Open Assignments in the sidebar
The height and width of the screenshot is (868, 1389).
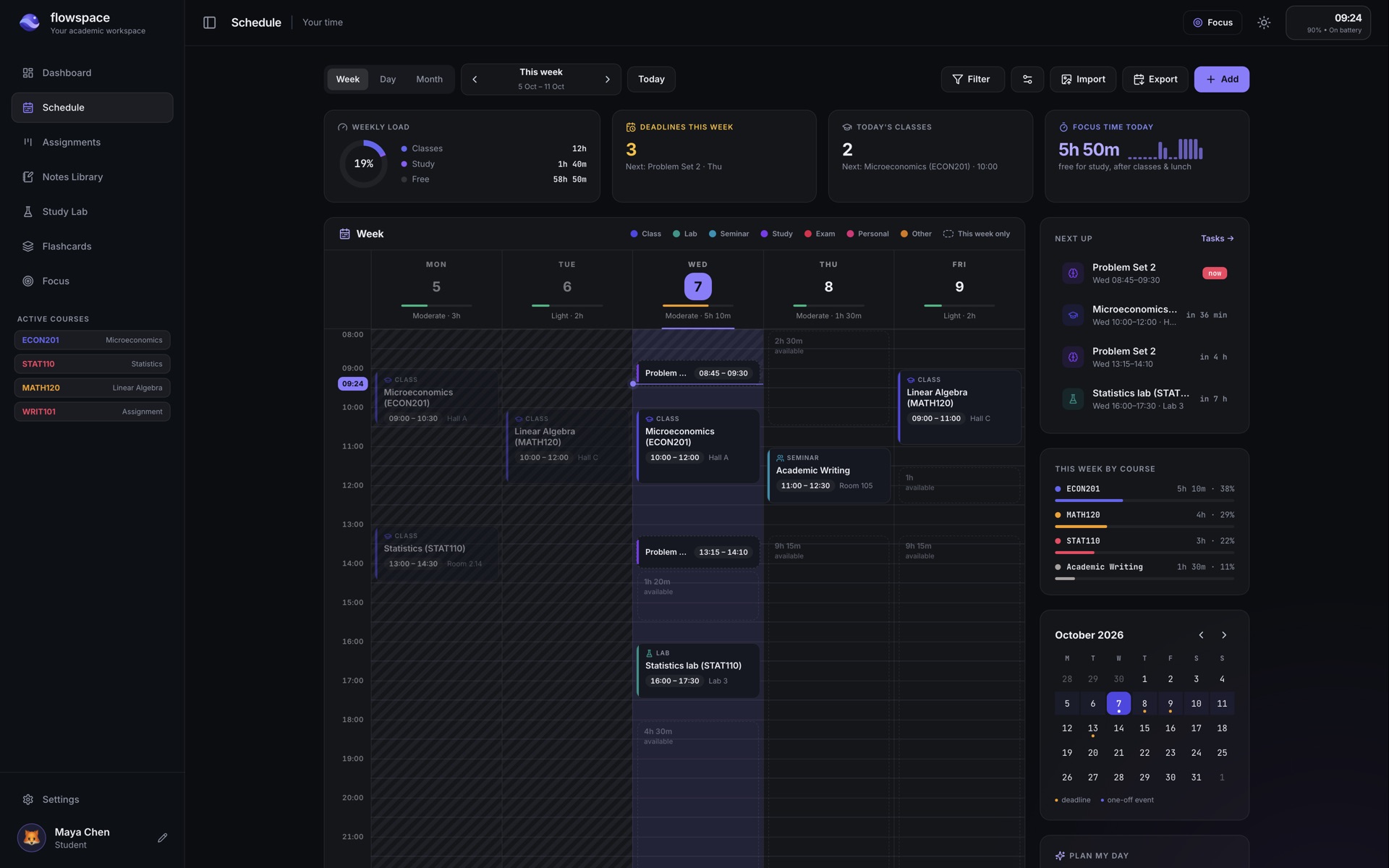(92, 142)
